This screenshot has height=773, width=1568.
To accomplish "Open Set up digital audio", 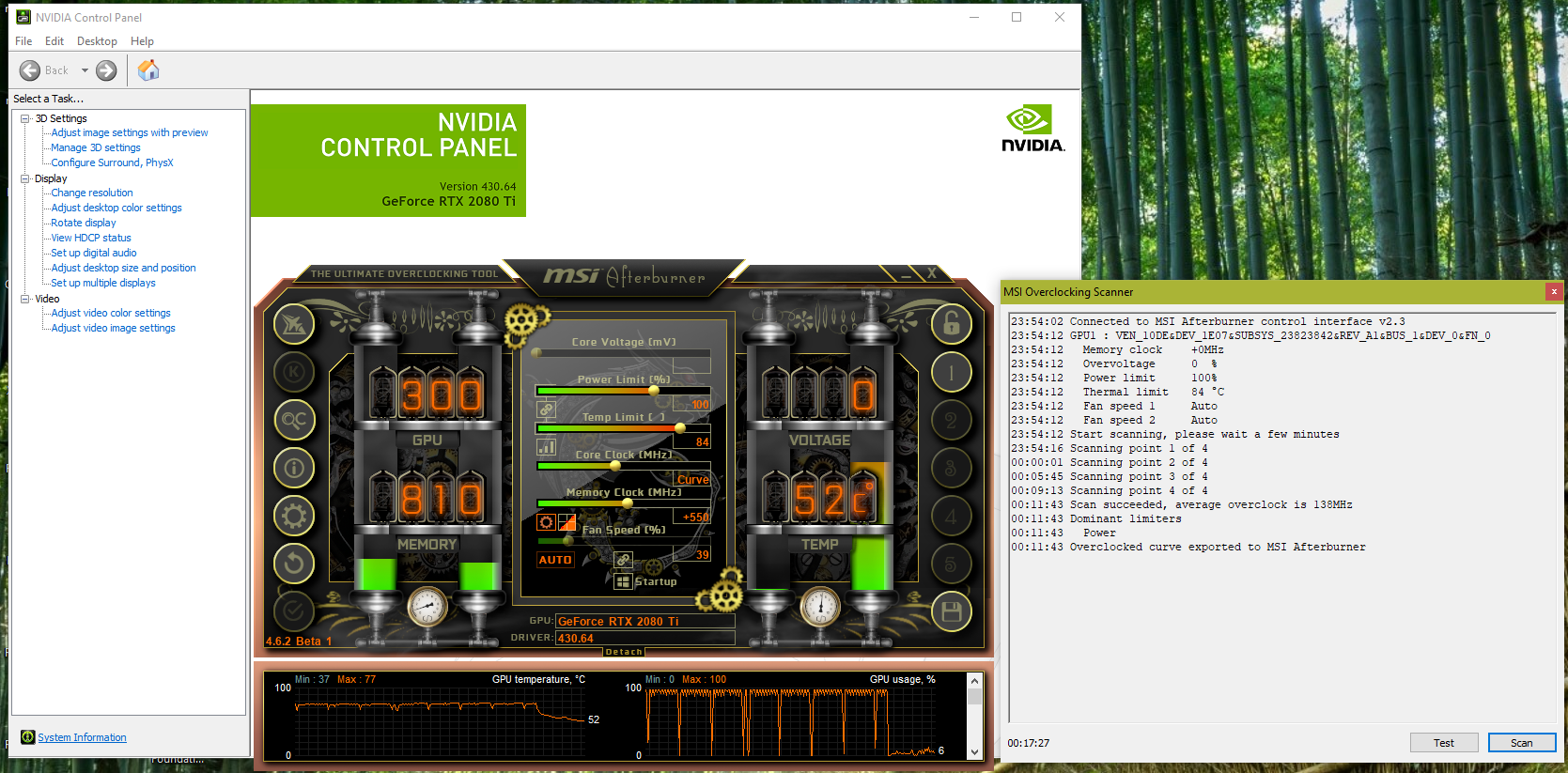I will [x=94, y=253].
